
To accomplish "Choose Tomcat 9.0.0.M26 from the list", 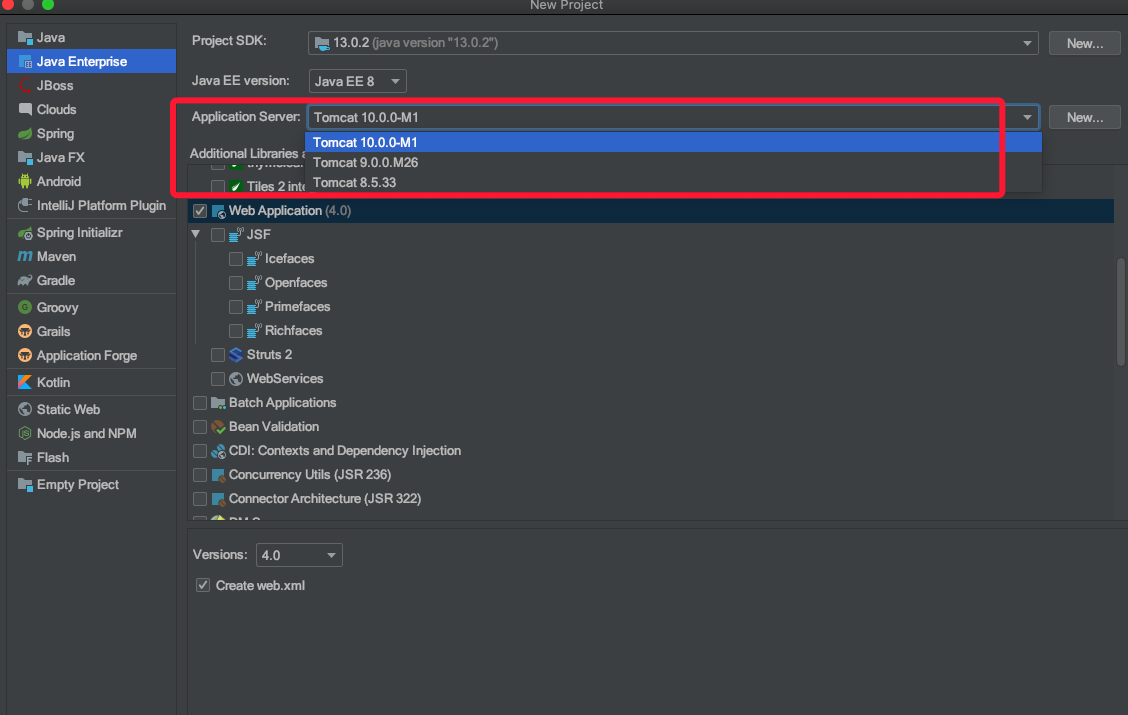I will coord(673,163).
